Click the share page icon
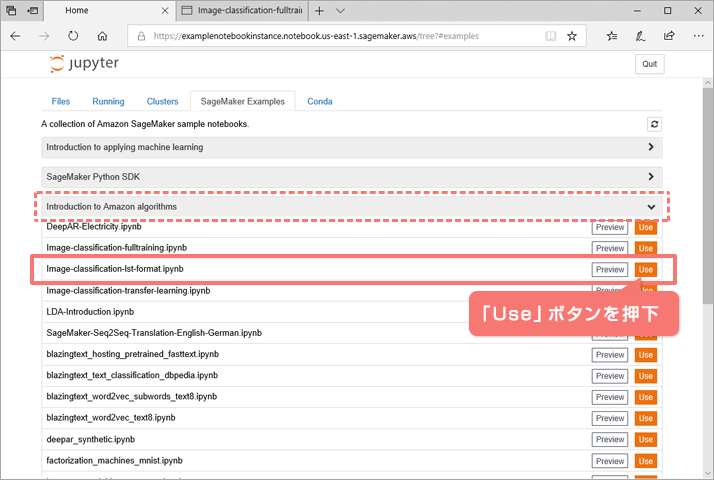Screen dimensions: 714x480 (x=669, y=36)
